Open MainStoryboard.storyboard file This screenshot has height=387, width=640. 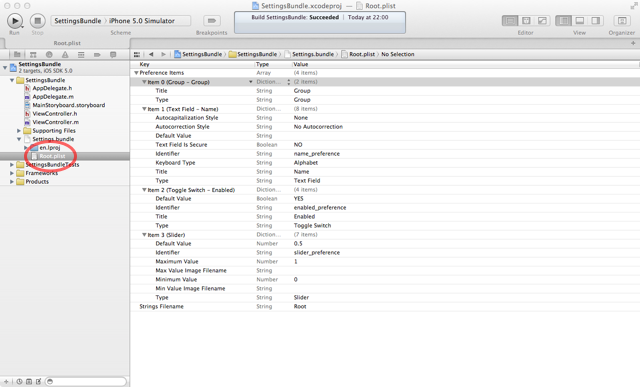69,105
